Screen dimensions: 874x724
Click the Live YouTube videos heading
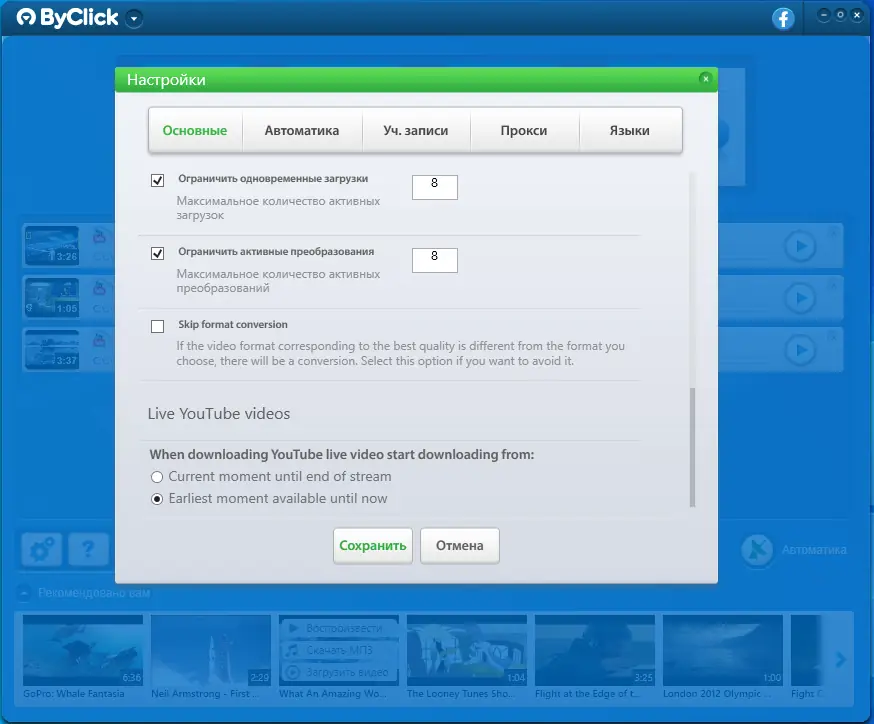click(x=218, y=414)
